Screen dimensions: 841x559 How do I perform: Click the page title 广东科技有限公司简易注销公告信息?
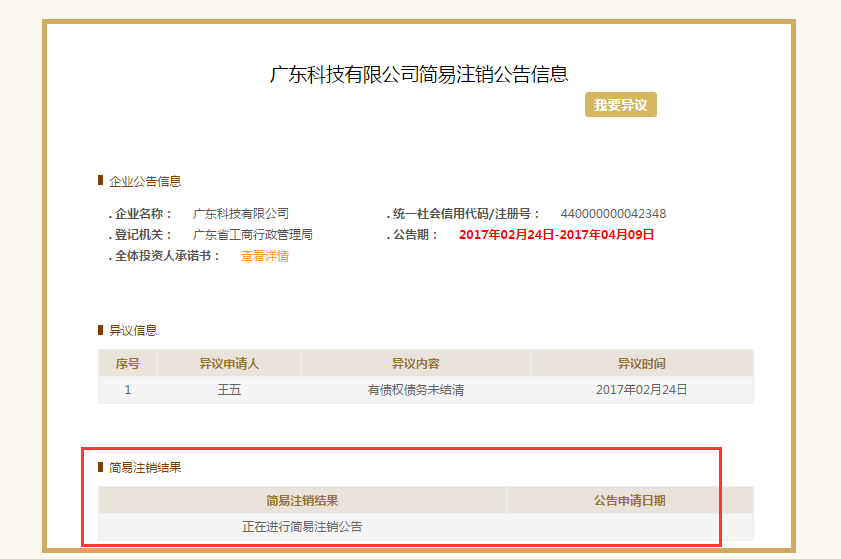pyautogui.click(x=419, y=74)
